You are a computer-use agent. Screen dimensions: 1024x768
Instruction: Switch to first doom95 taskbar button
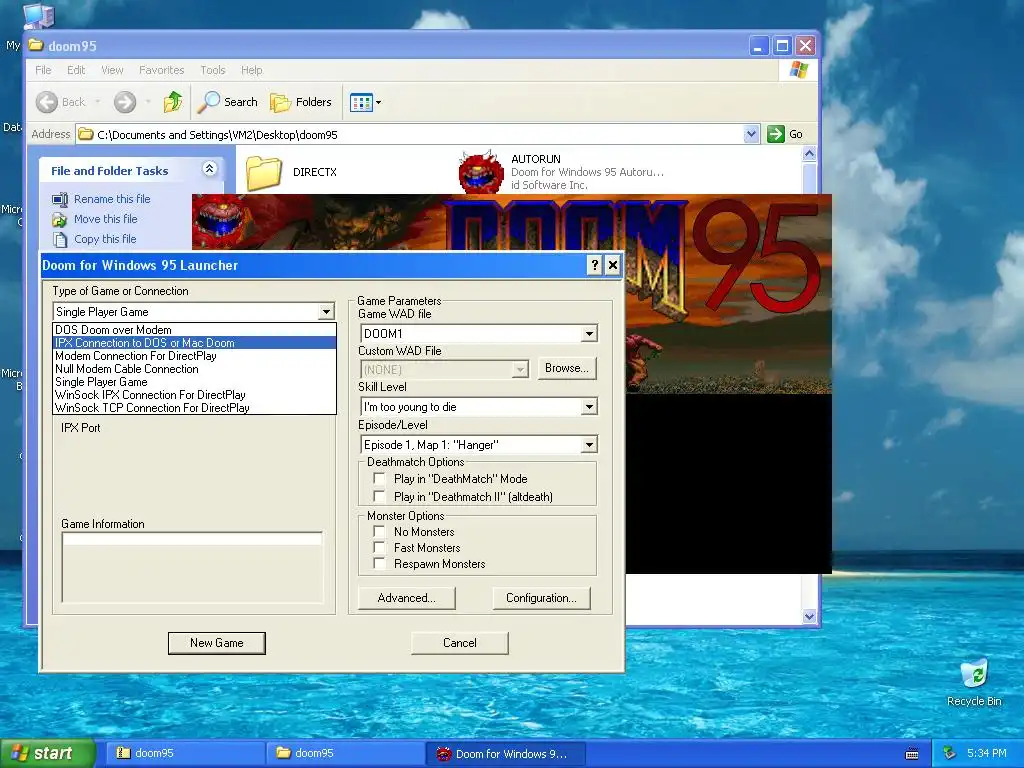point(185,753)
